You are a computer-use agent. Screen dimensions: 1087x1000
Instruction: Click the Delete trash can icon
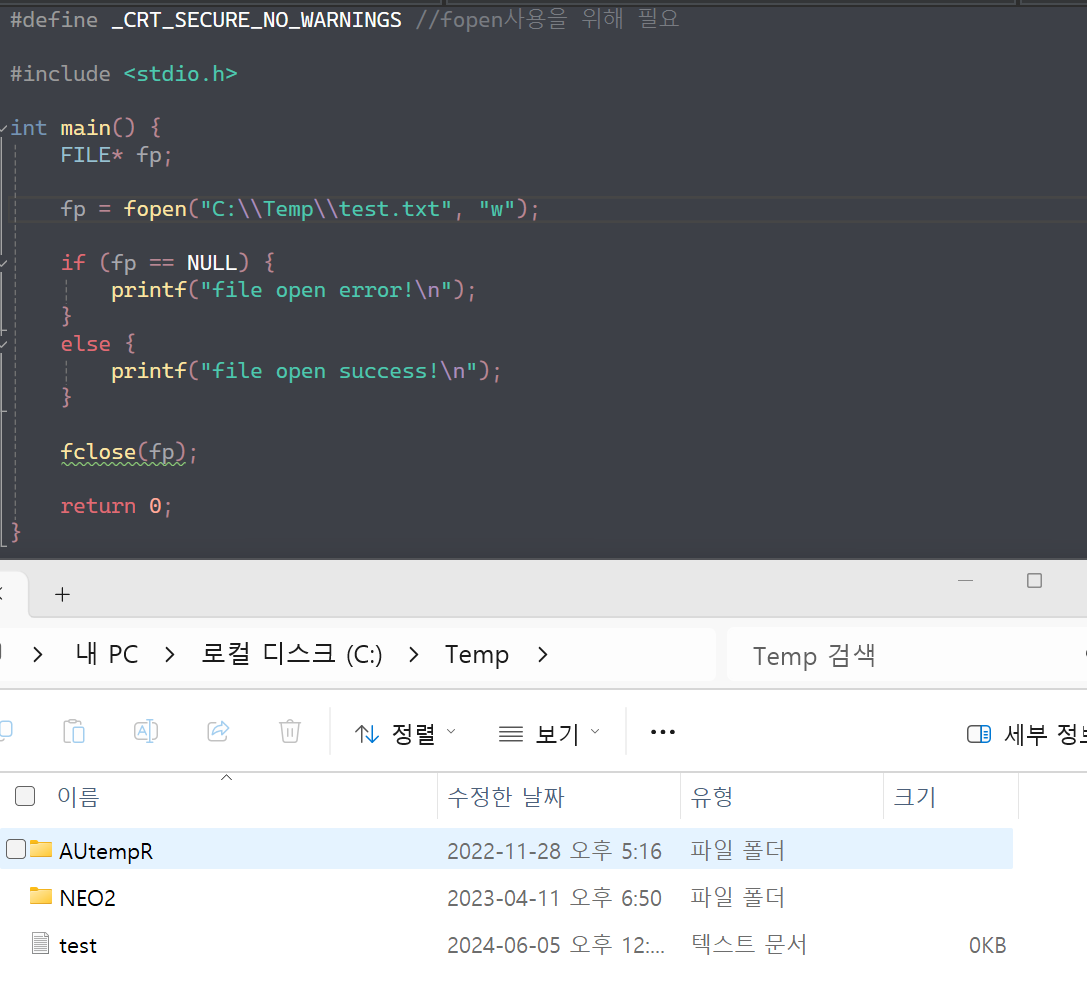[x=290, y=731]
